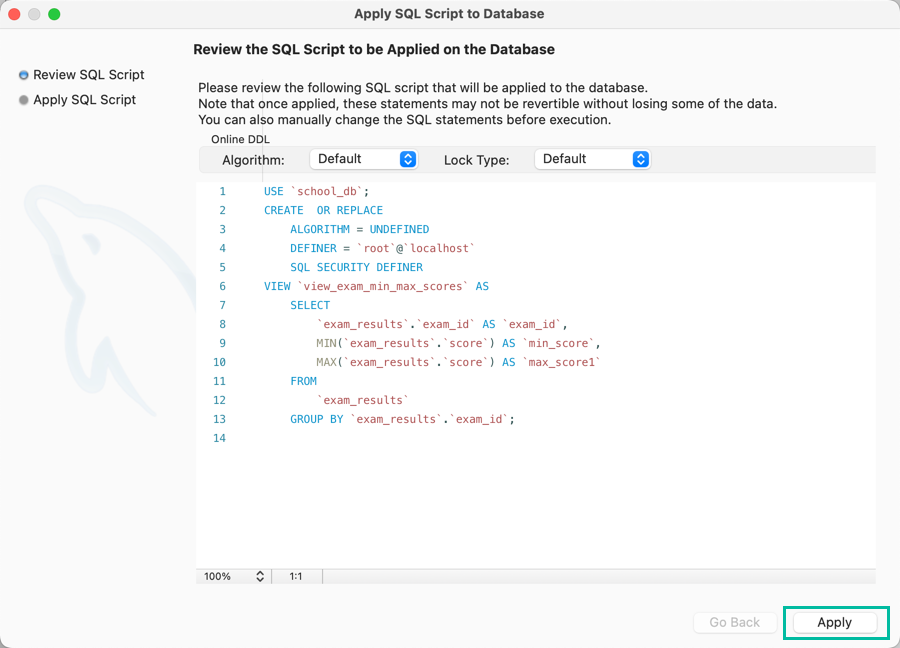Open the Lock Type dropdown
This screenshot has width=900, height=648.
tap(592, 159)
